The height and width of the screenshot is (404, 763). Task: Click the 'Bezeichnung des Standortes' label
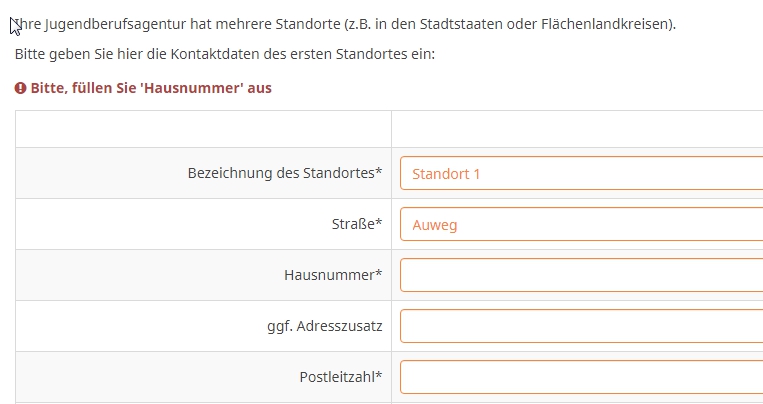tap(280, 173)
